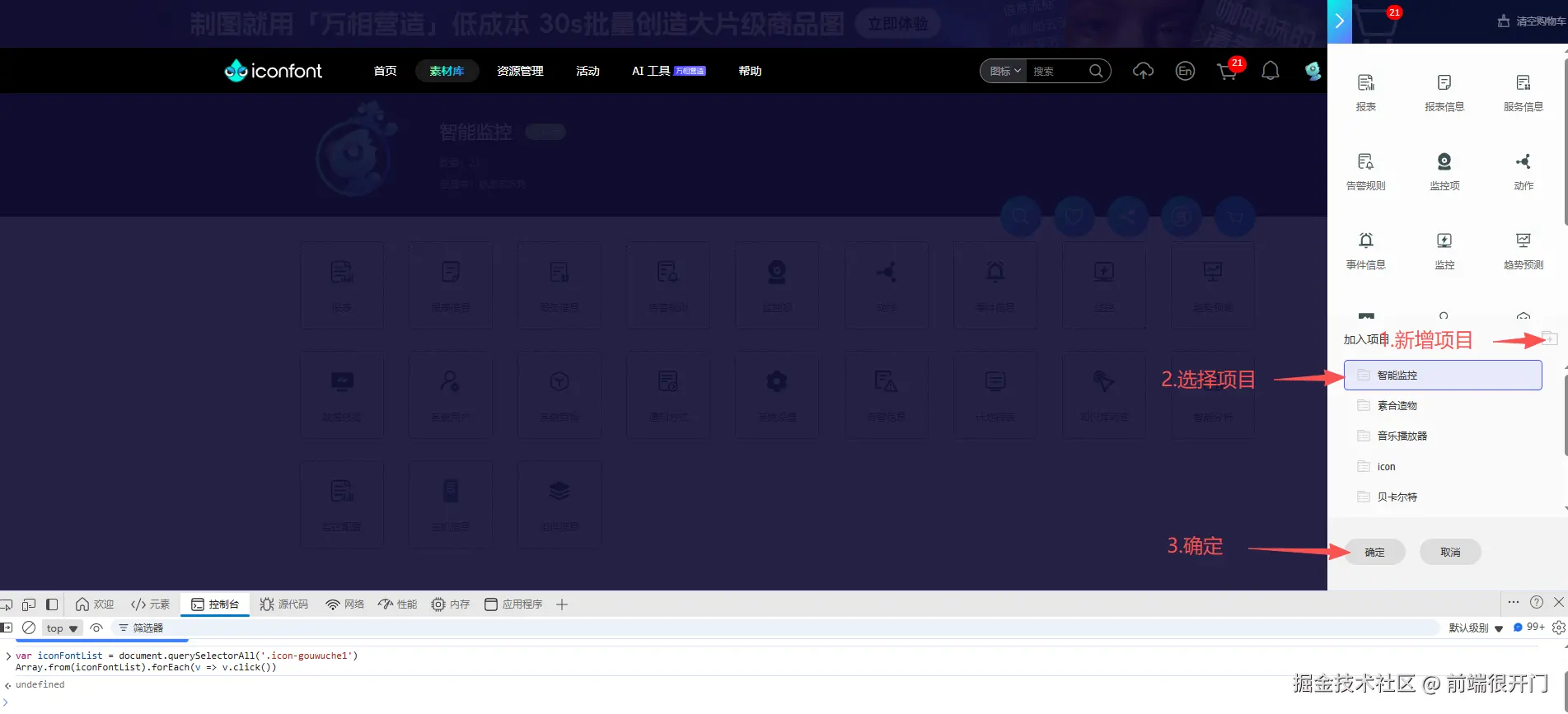Image resolution: width=1568 pixels, height=714 pixels.
Task: Click 清空购物车 to empty the cart
Action: point(1533,21)
